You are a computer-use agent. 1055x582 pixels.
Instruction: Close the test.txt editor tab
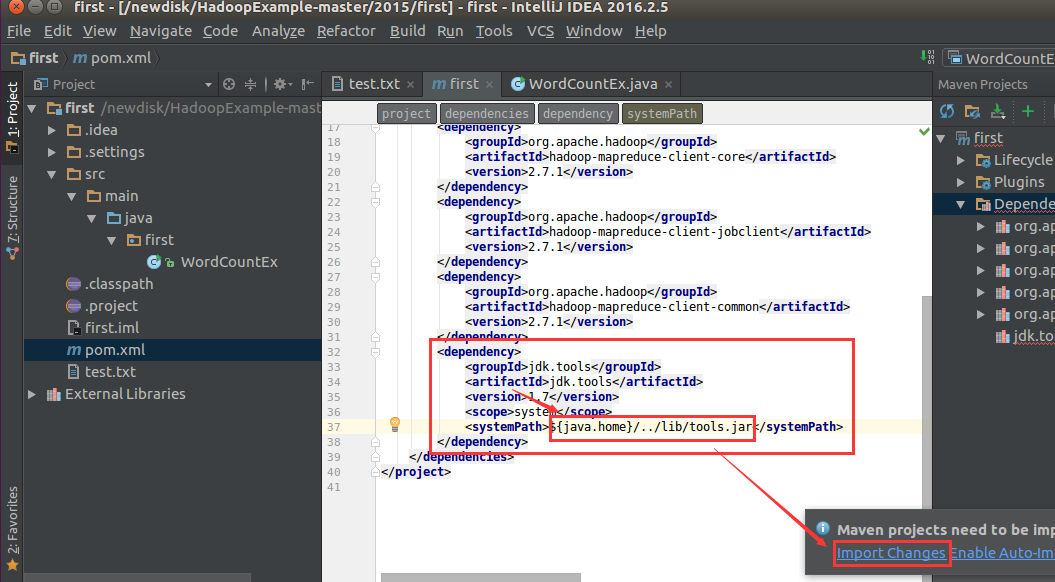point(411,84)
